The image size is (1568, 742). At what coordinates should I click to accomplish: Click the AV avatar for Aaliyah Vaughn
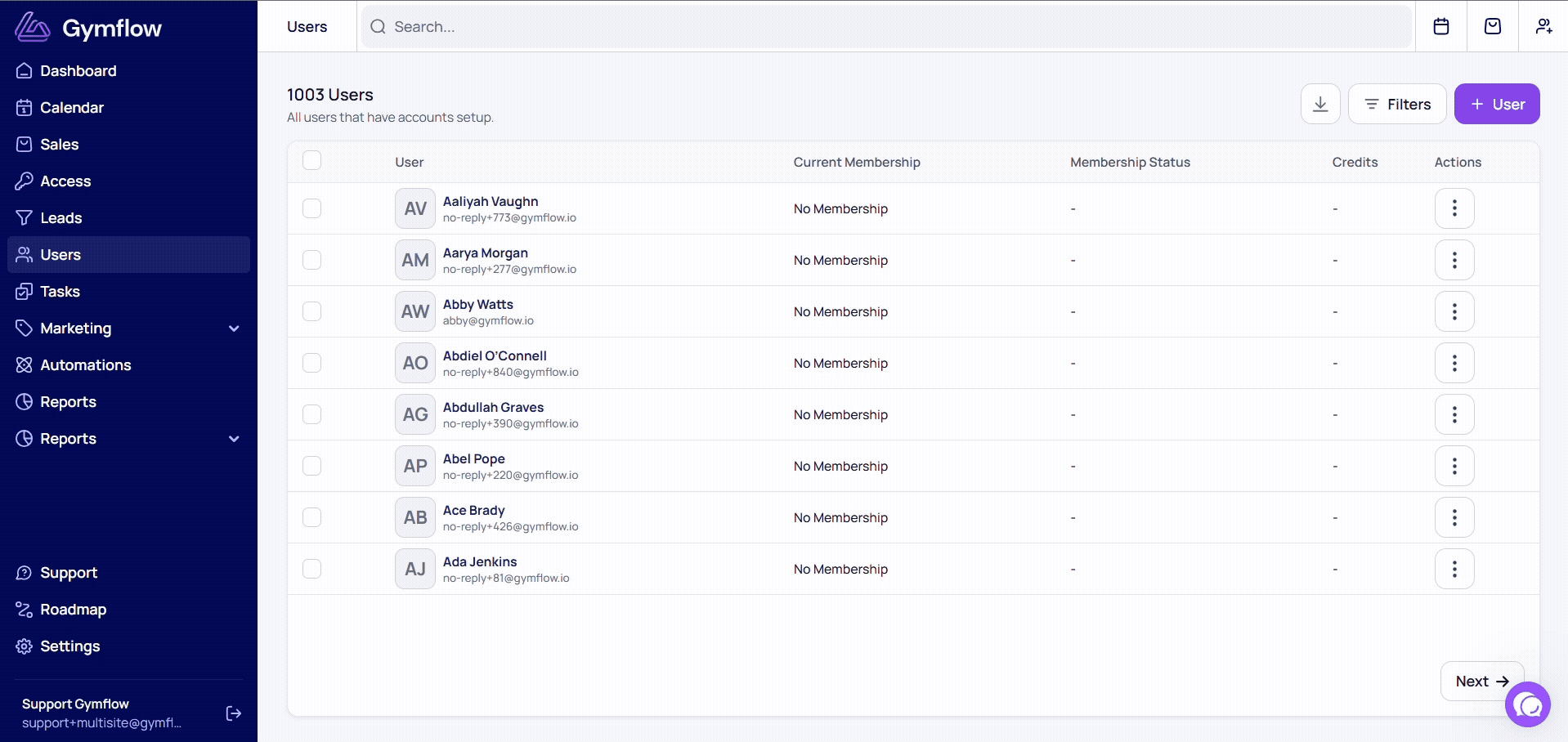click(415, 208)
